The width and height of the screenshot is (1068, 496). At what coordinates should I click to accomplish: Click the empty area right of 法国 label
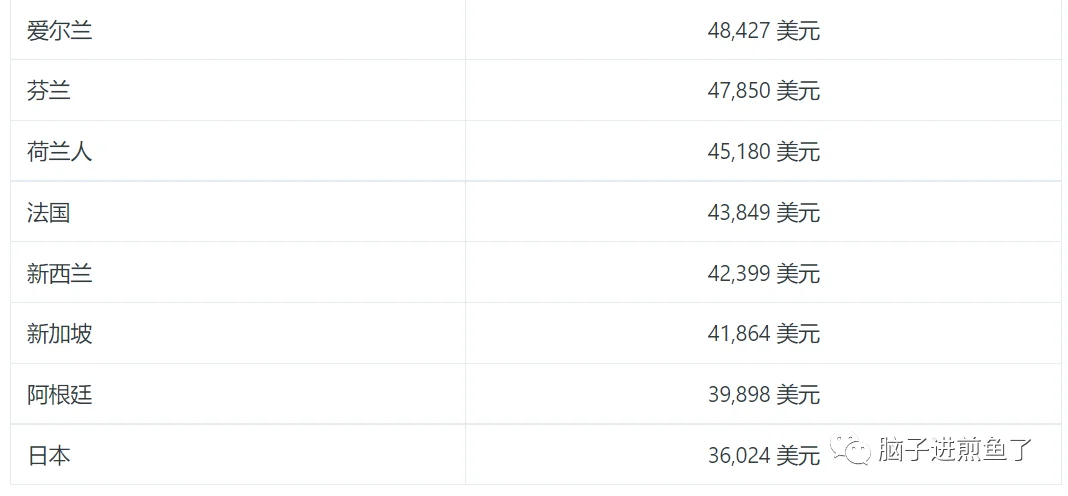point(266,212)
